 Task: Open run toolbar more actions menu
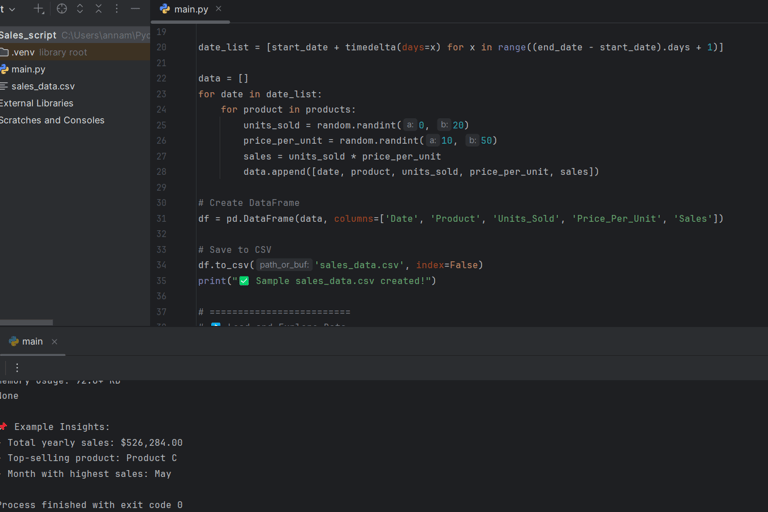click(x=17, y=368)
